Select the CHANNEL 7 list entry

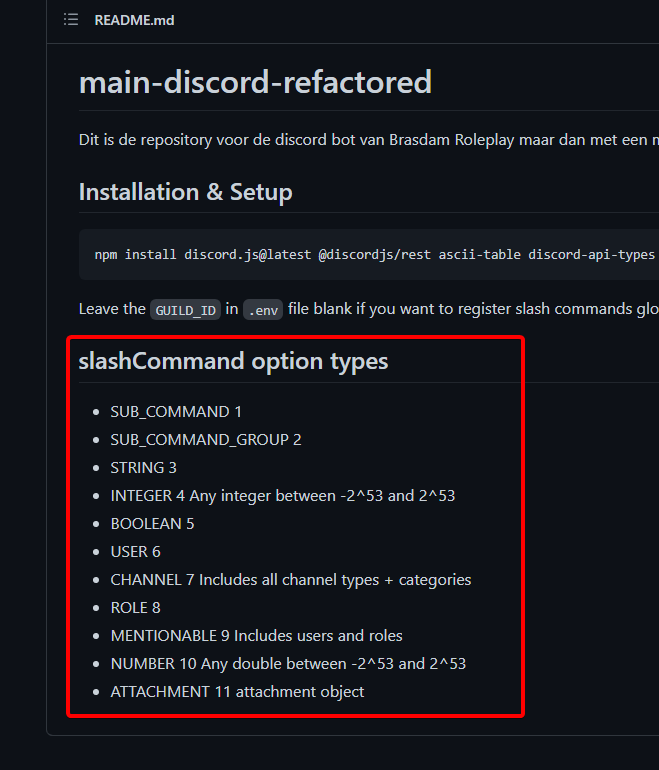tap(290, 579)
